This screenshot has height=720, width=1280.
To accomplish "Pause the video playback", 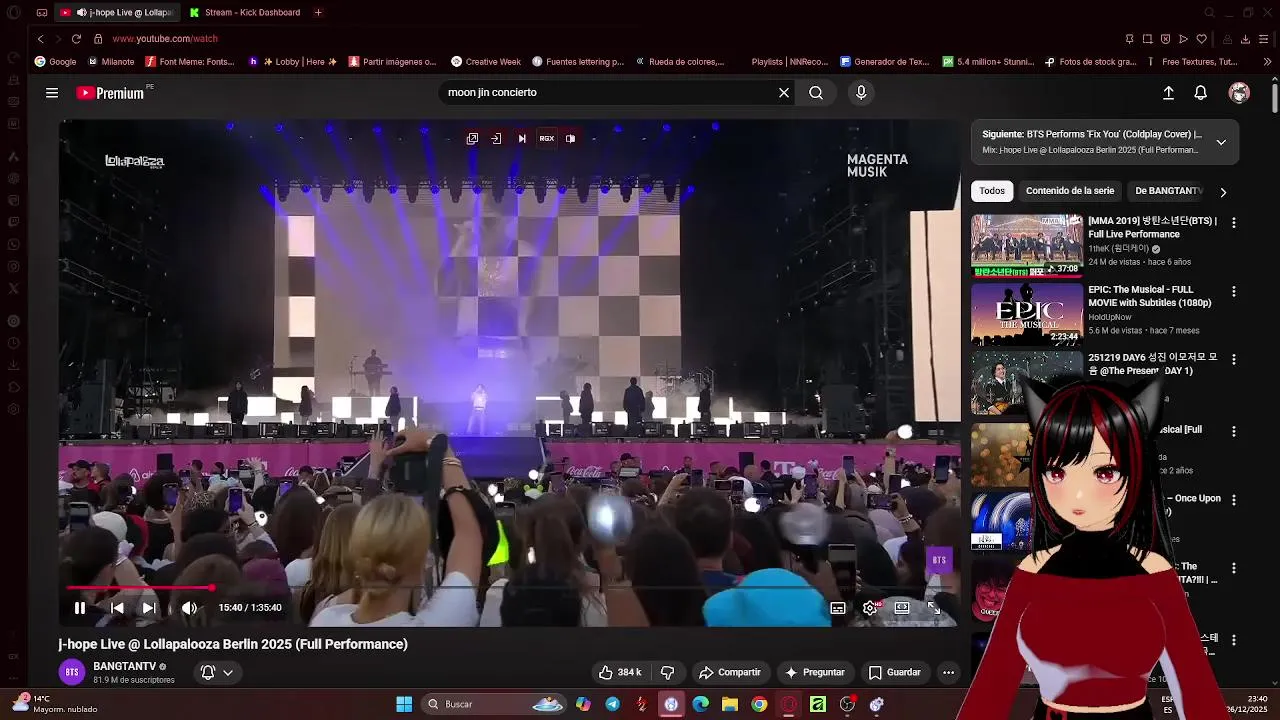I will [x=80, y=607].
